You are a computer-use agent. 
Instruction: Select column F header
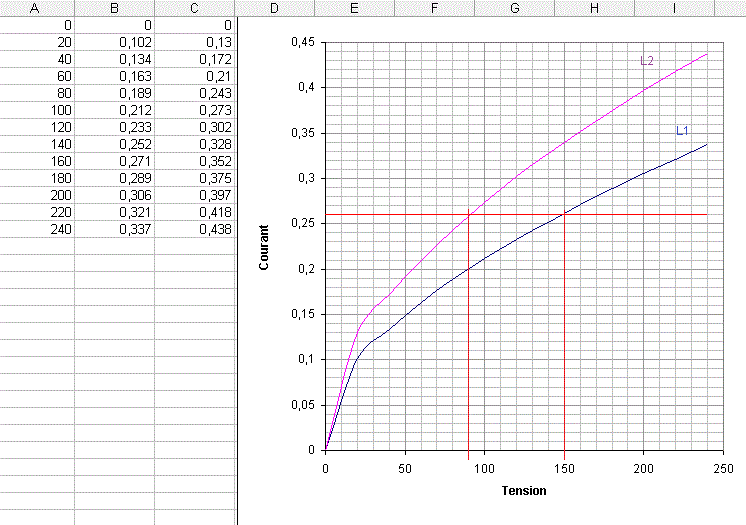point(434,8)
